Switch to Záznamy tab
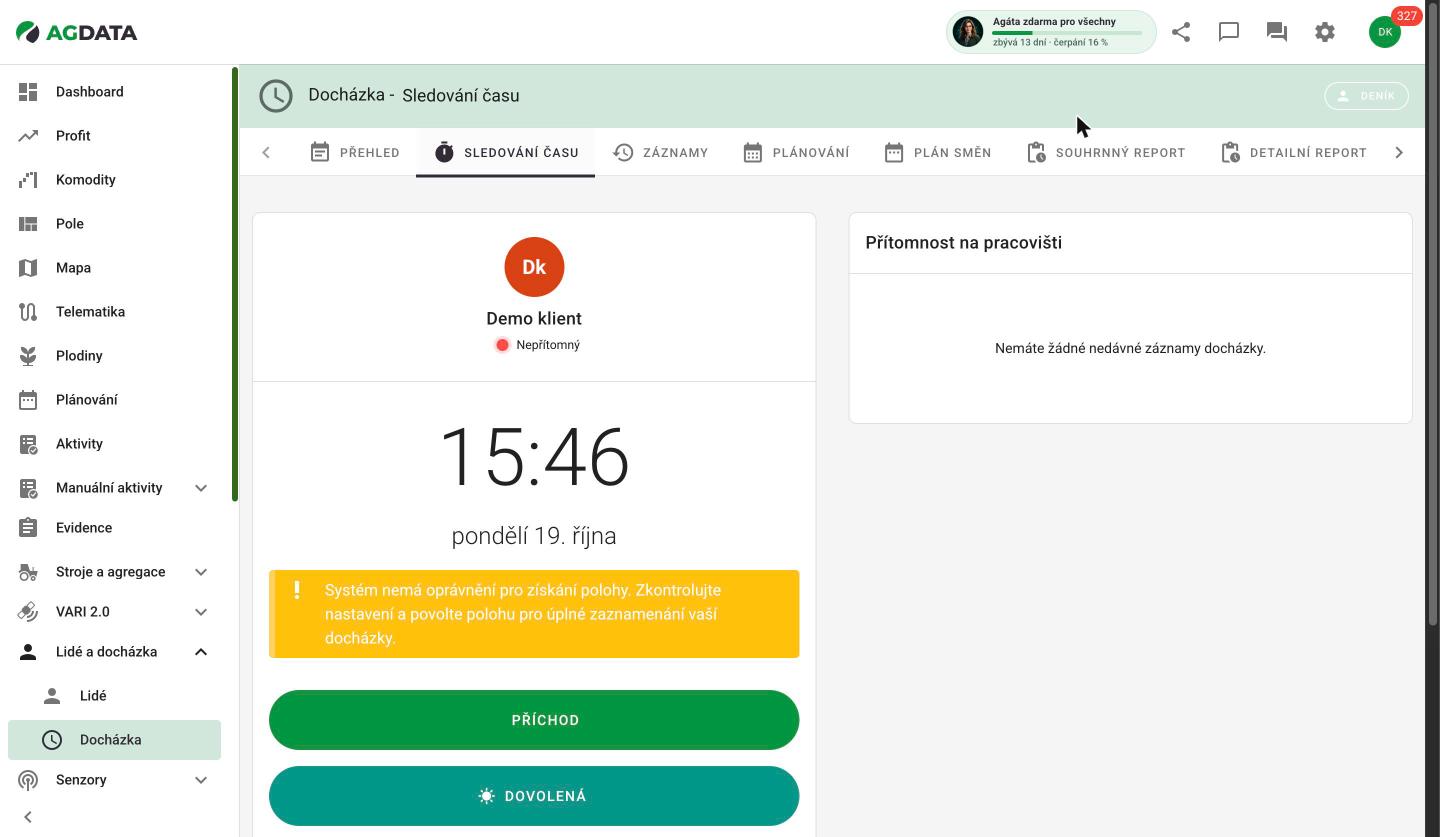Viewport: 1440px width, 837px height. coord(661,153)
